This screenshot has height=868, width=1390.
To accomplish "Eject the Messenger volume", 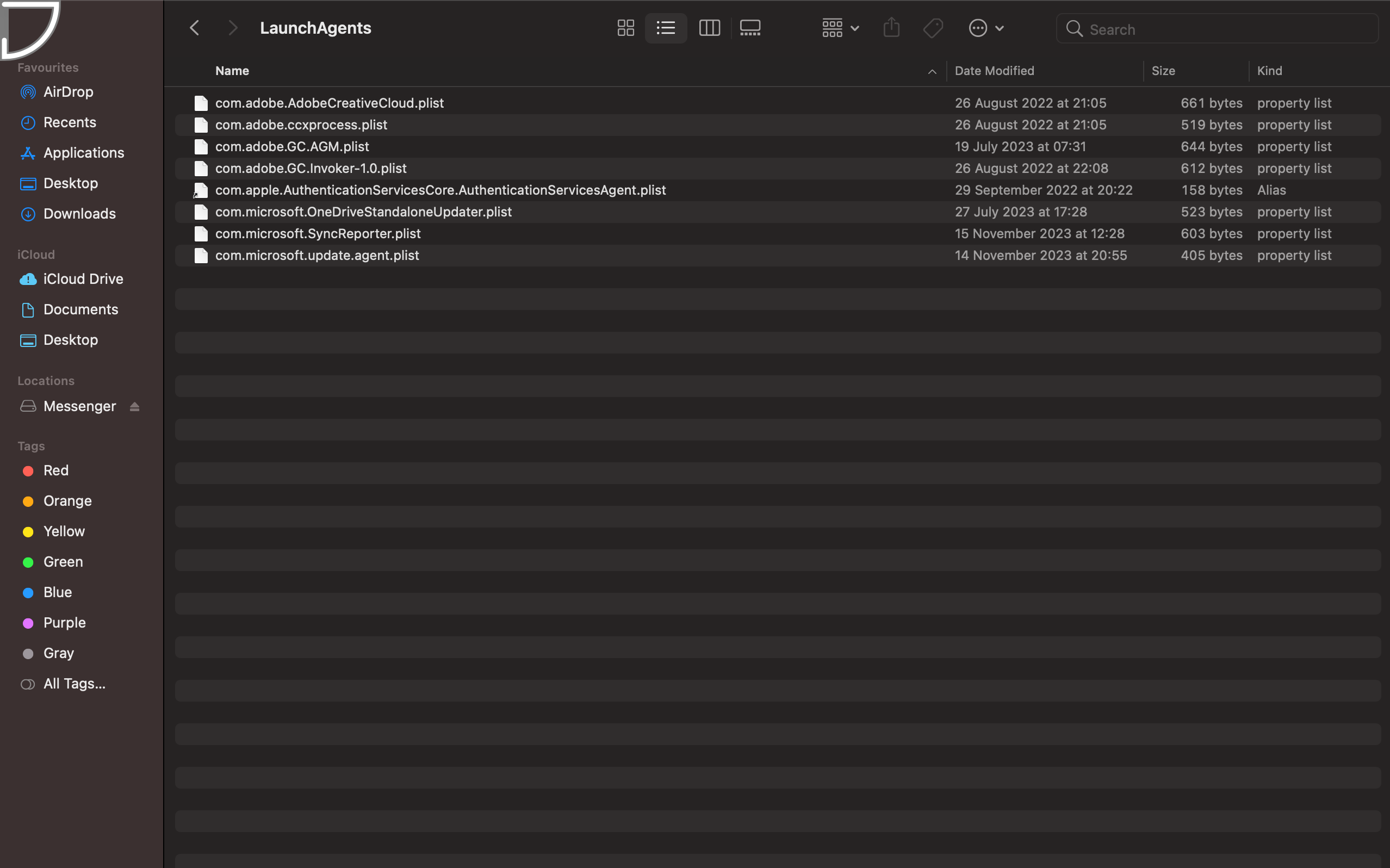I will tap(135, 406).
